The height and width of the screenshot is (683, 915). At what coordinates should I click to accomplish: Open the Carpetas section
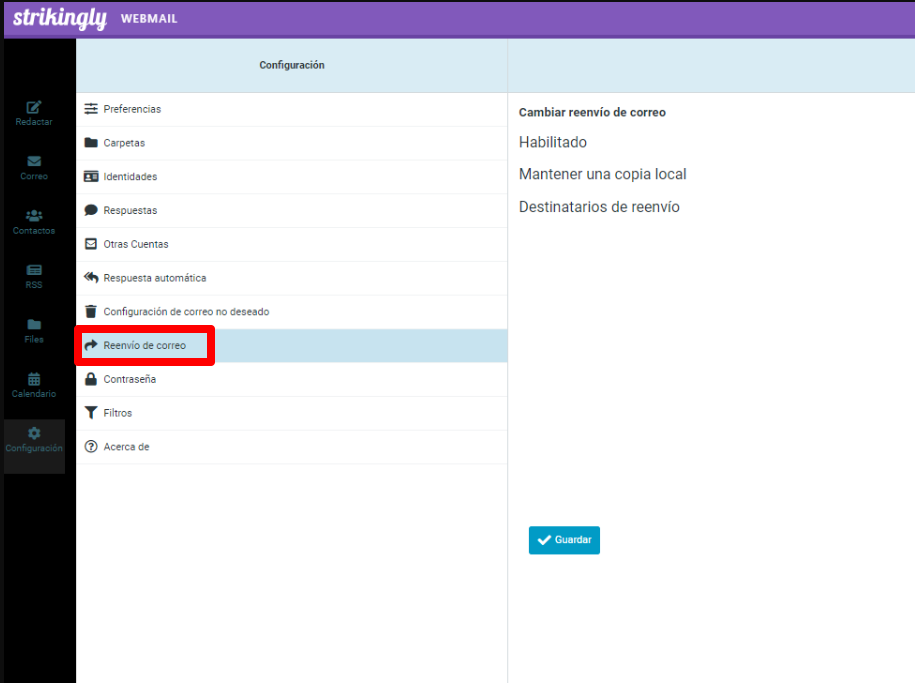(x=292, y=143)
